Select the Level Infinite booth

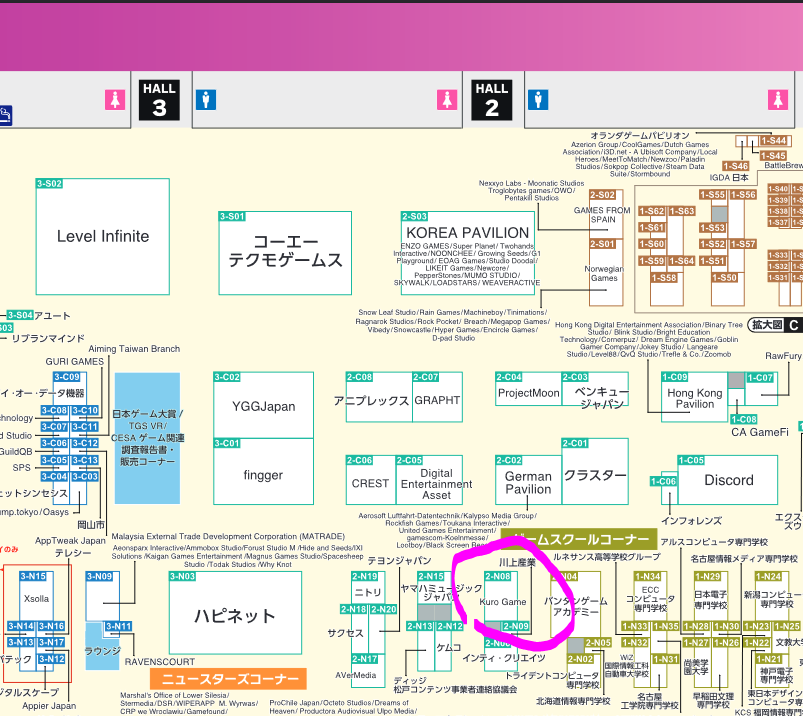coord(103,237)
